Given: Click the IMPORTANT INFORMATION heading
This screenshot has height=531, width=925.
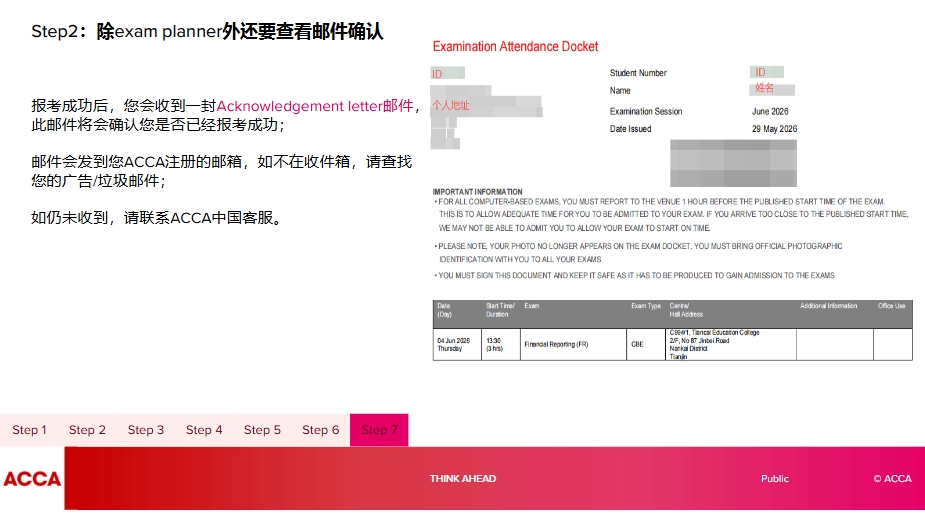Looking at the screenshot, I should coord(477,192).
